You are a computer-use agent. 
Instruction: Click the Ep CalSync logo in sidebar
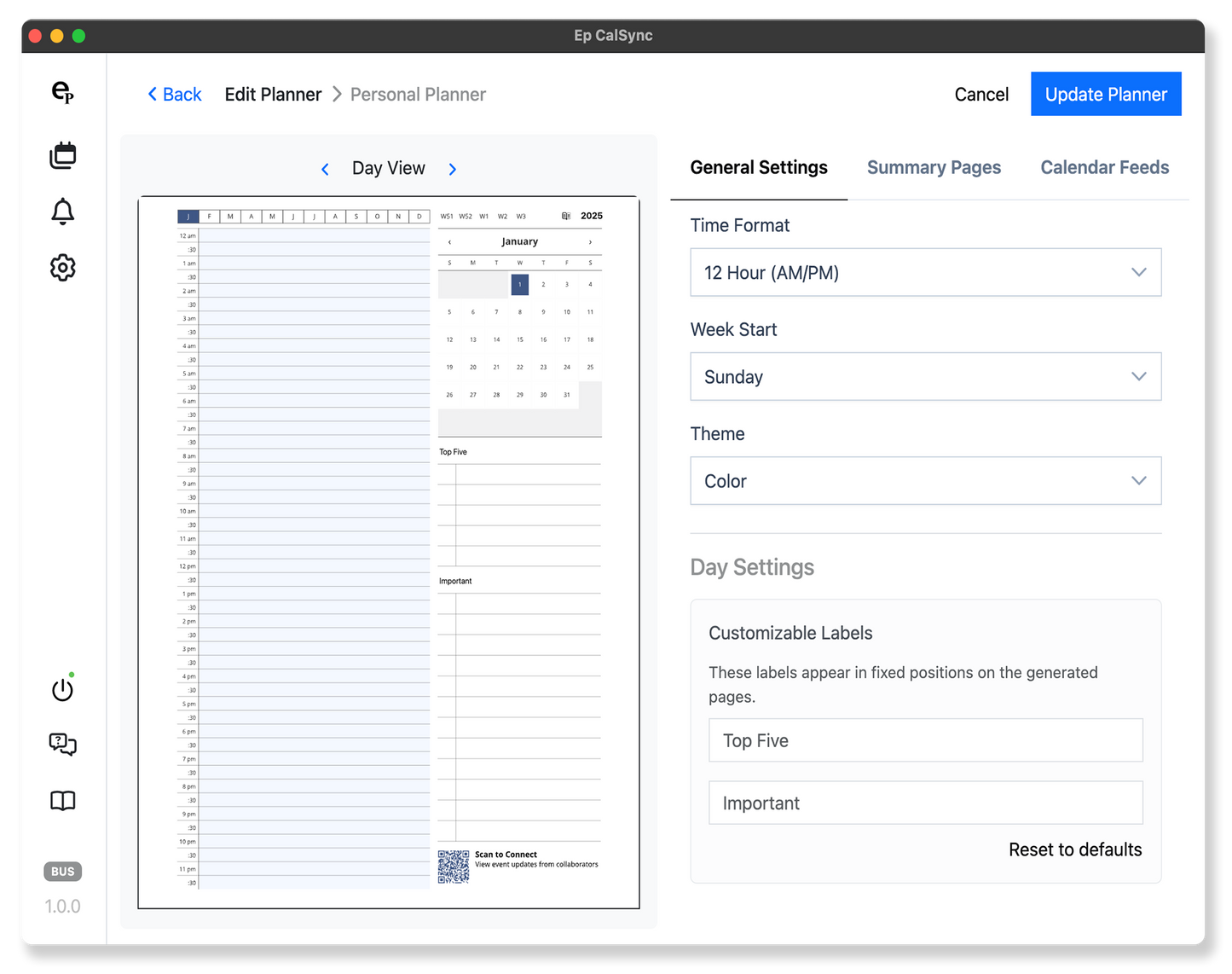coord(62,94)
